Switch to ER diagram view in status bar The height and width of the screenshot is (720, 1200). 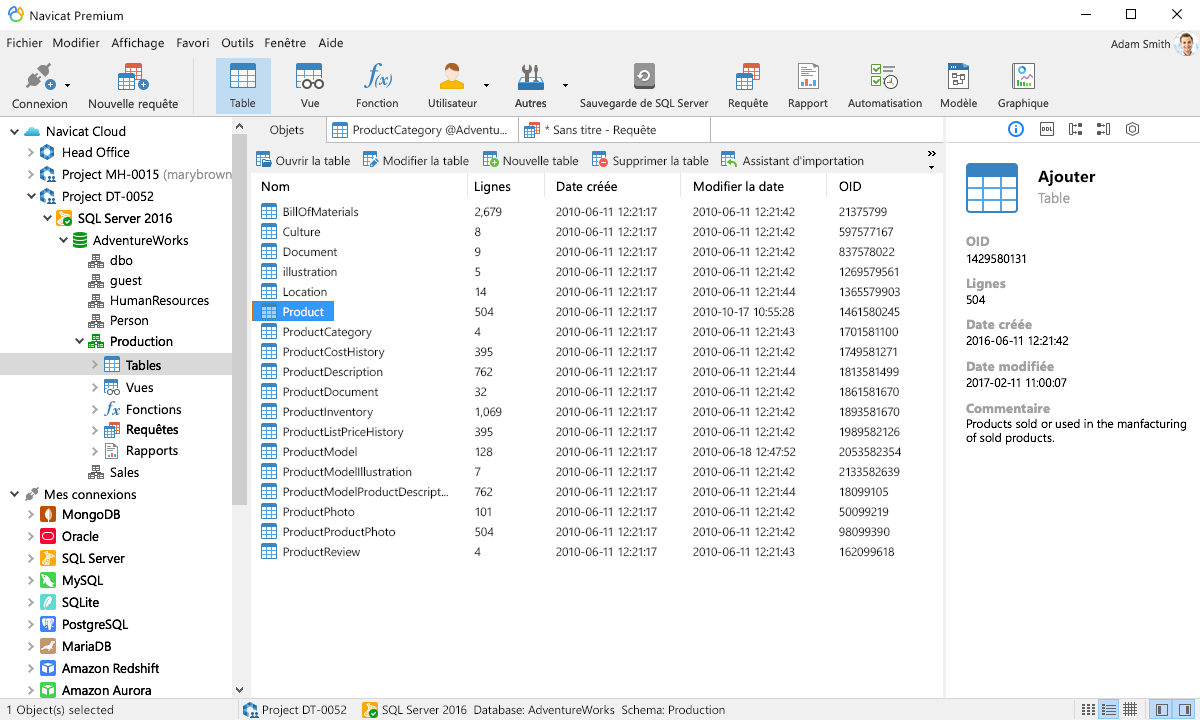point(1130,709)
